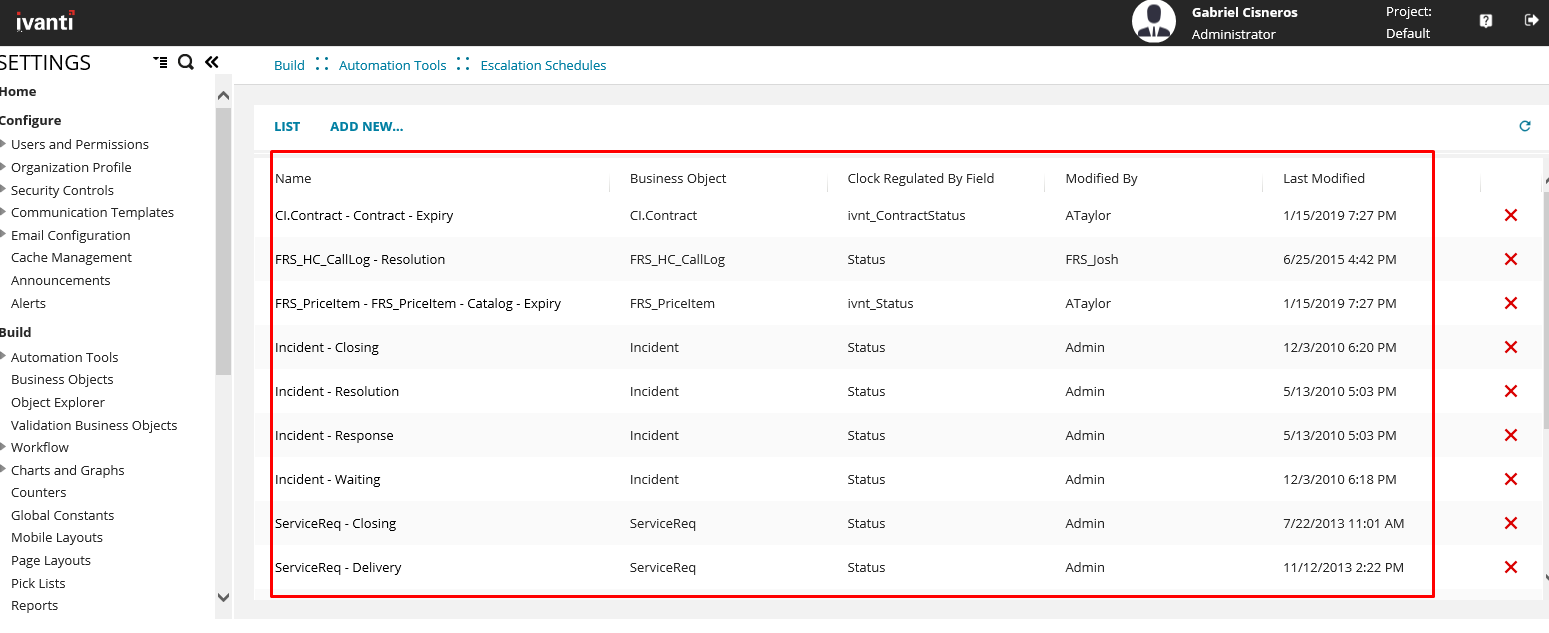Expand the Users and Permissions node

click(4, 144)
